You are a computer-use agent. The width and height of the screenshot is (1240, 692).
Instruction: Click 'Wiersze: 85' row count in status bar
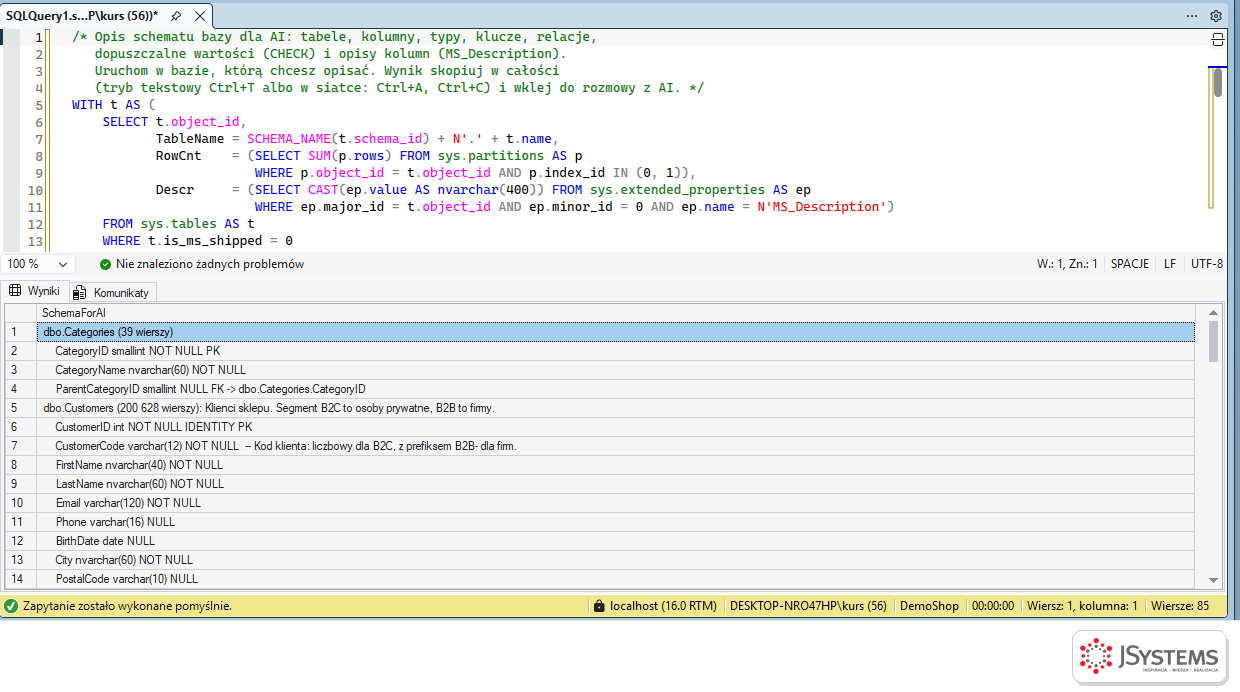(1180, 606)
